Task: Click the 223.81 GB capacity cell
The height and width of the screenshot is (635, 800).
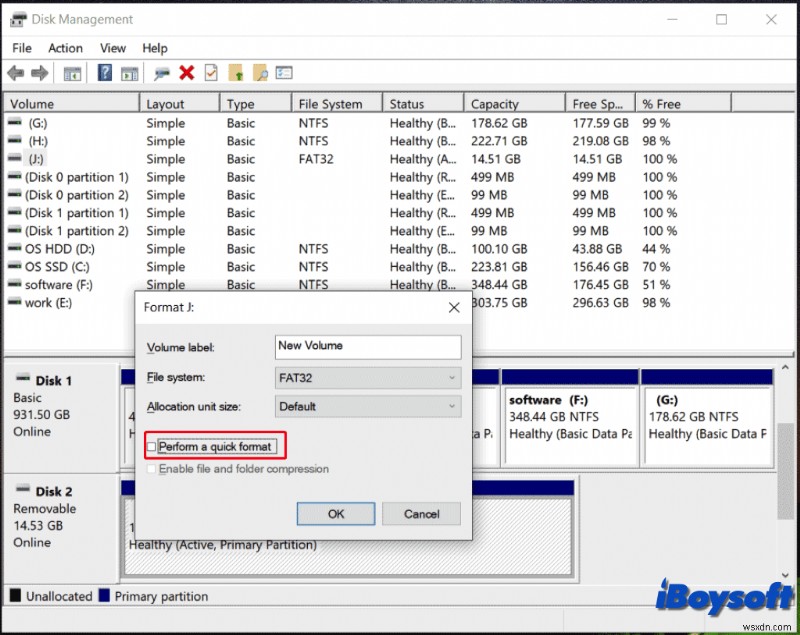Action: click(x=498, y=267)
